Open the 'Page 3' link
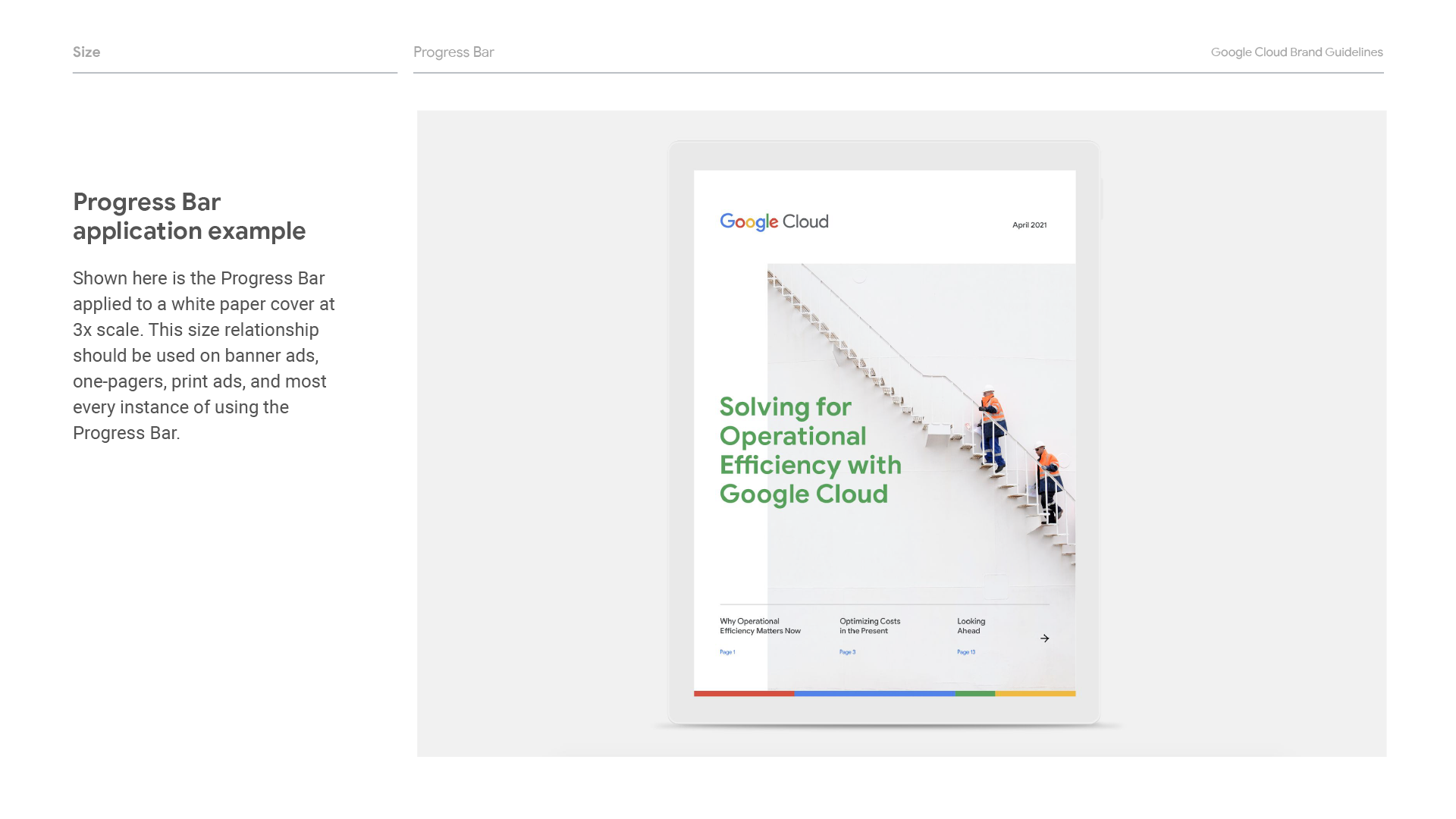The width and height of the screenshot is (1456, 819). click(x=847, y=652)
